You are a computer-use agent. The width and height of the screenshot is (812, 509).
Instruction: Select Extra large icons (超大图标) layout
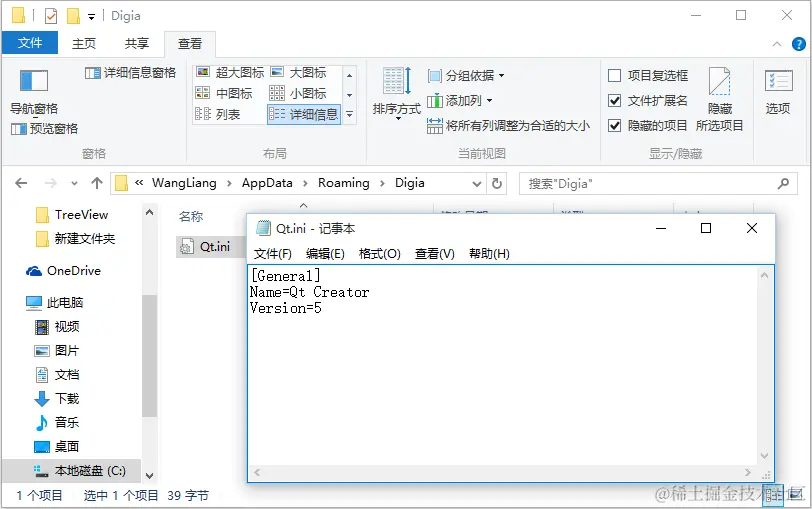230,72
